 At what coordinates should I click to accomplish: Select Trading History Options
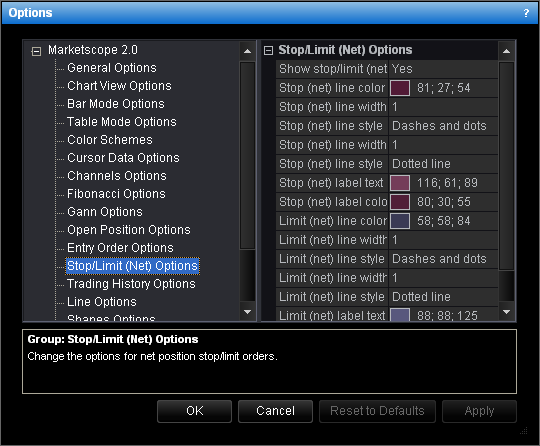pos(131,284)
